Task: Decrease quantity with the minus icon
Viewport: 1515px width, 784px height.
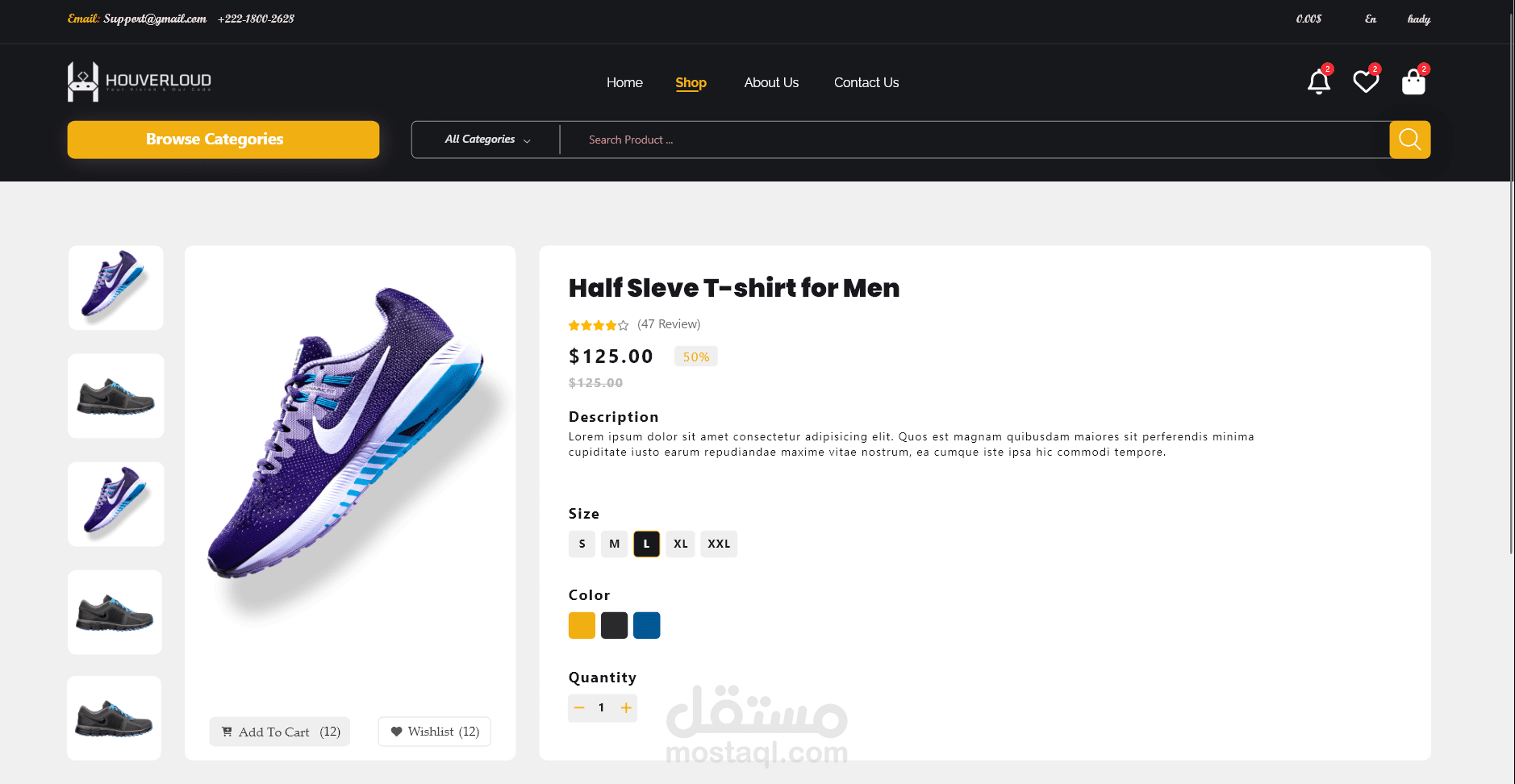Action: [x=579, y=707]
